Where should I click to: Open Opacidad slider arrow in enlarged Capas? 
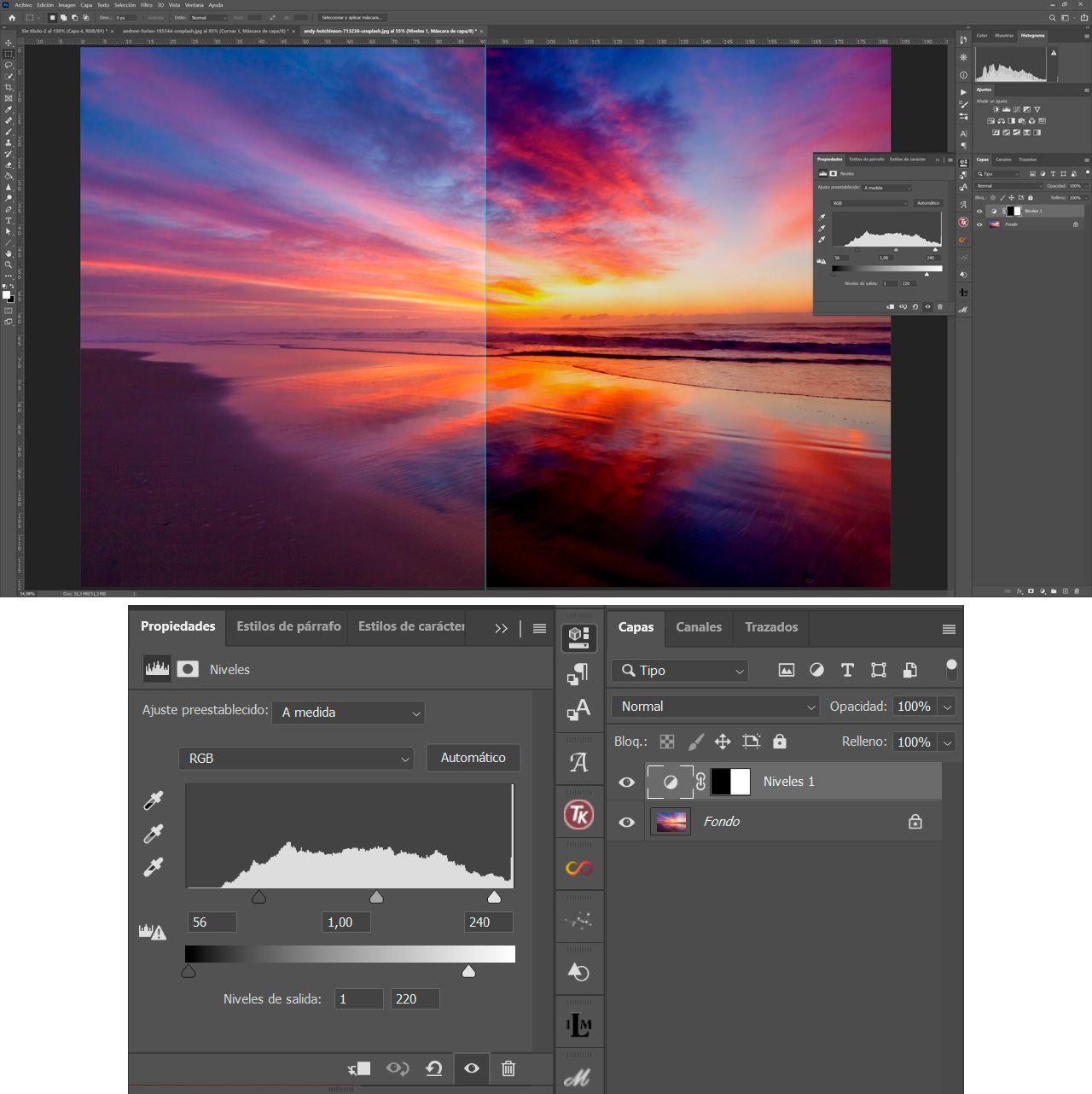[x=947, y=707]
